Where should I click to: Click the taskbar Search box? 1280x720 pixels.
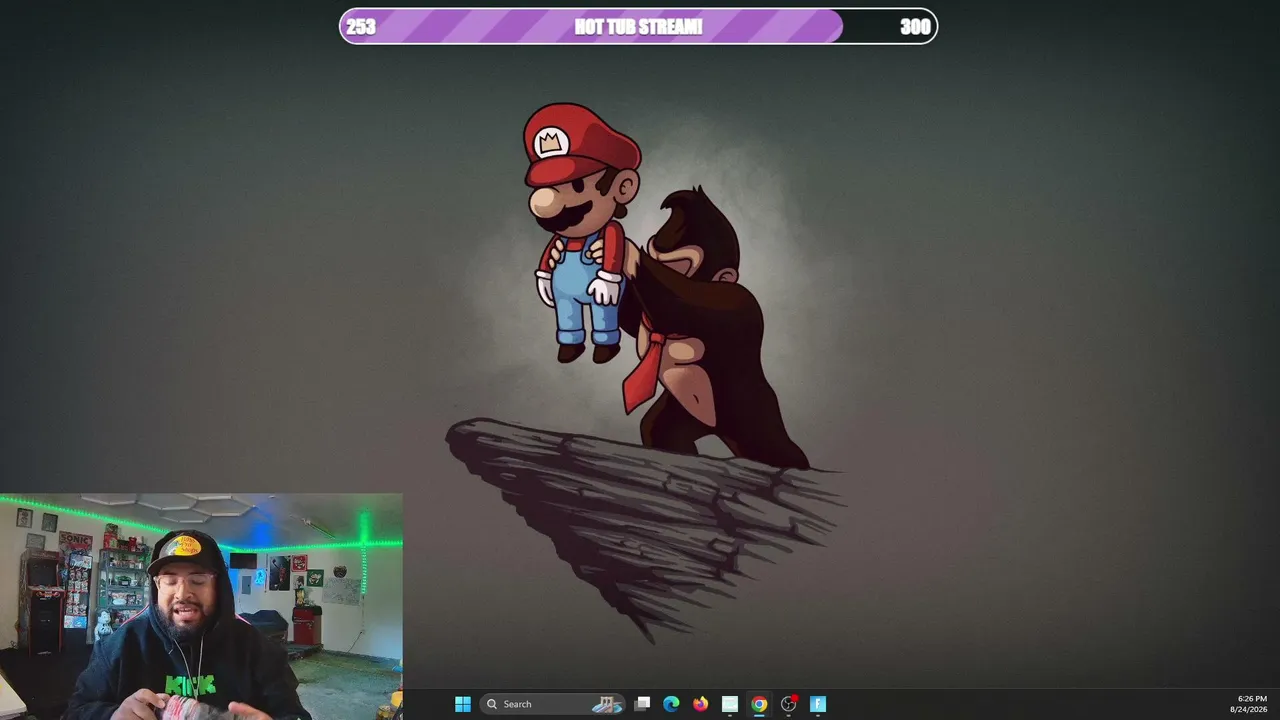coord(553,704)
